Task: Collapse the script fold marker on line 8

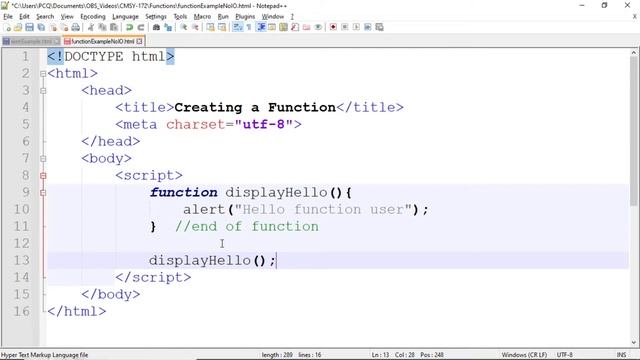Action: coord(43,176)
